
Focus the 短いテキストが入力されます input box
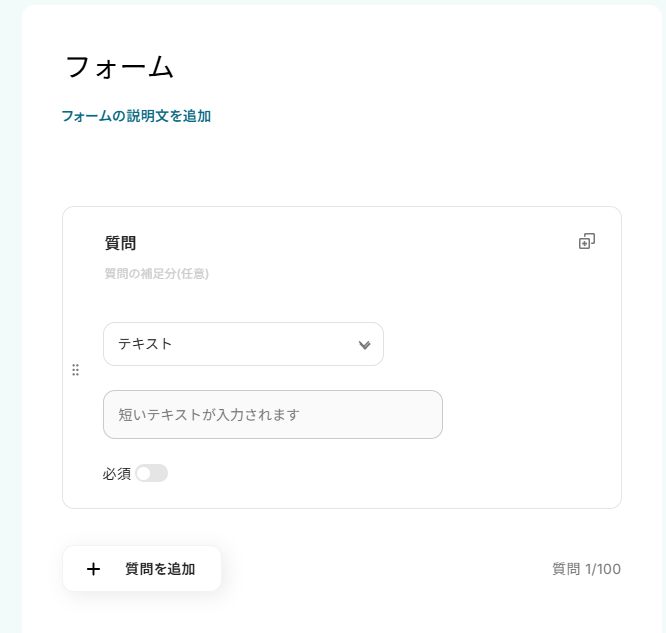272,414
